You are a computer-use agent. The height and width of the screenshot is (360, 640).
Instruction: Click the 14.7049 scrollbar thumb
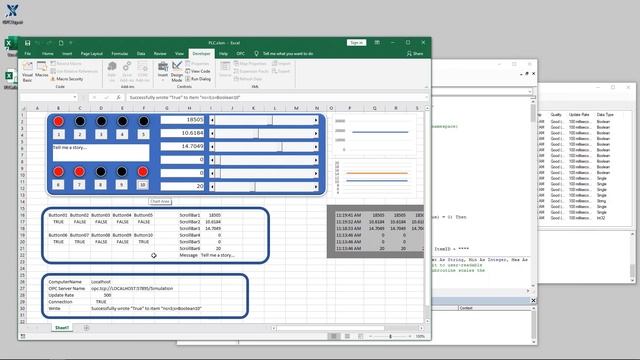pos(281,147)
